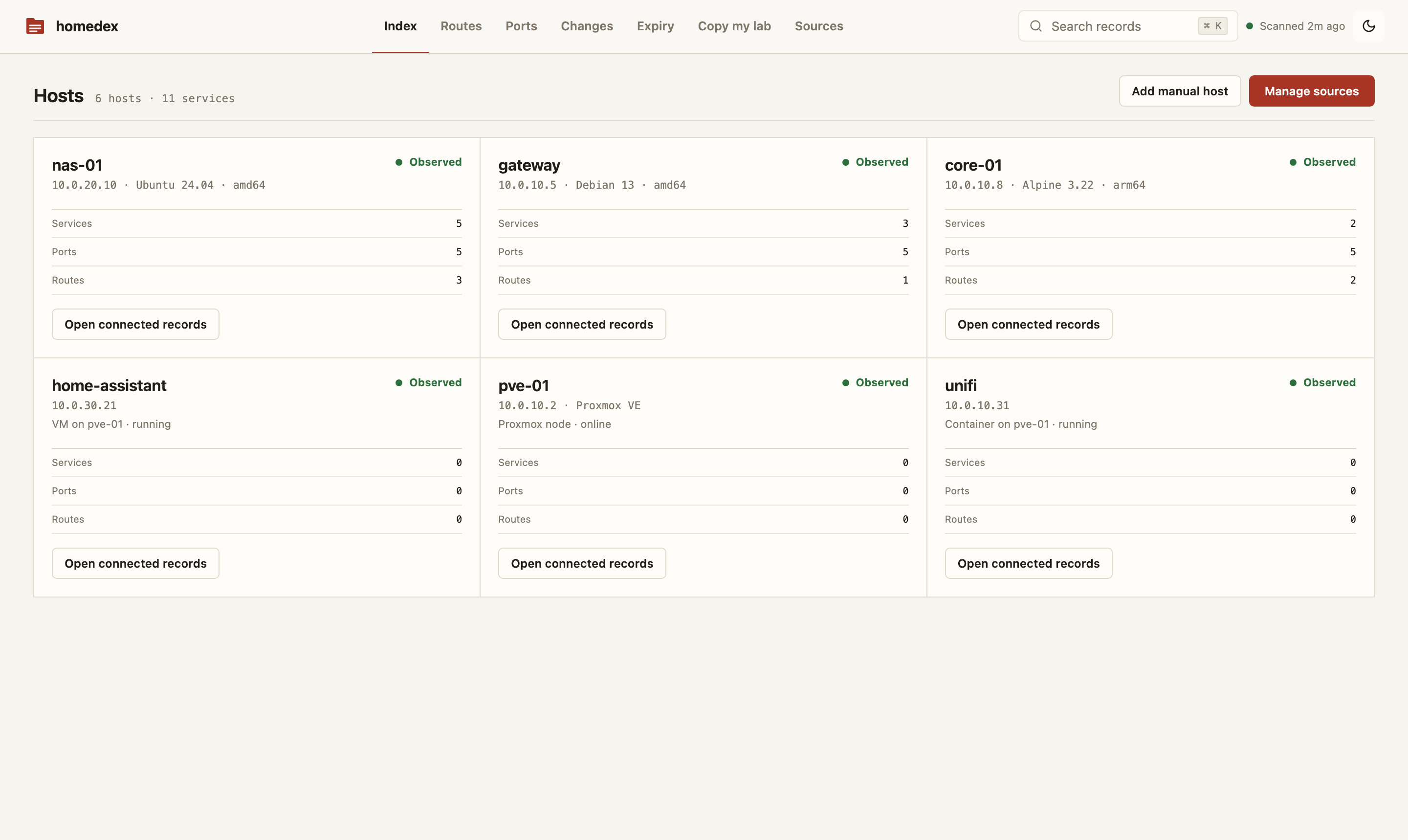Click the Observed status on core-01
This screenshot has width=1408, height=840.
(1322, 162)
